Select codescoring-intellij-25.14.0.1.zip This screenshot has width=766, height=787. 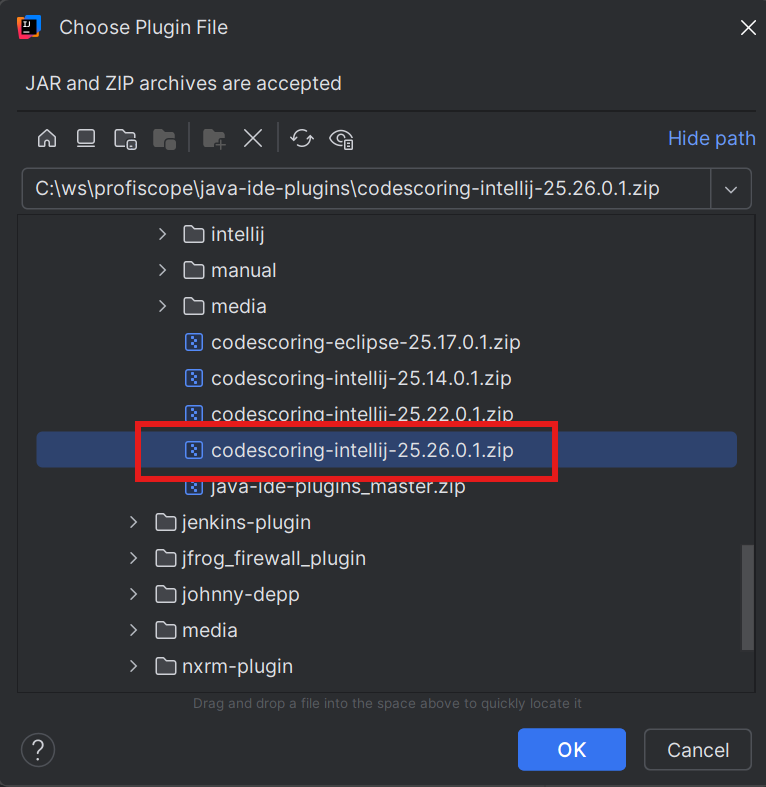(x=361, y=378)
